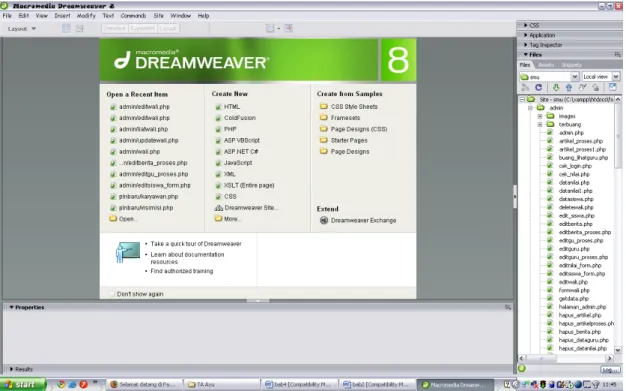
Task: Click the Layout table toolbar icon
Action: coord(66,28)
